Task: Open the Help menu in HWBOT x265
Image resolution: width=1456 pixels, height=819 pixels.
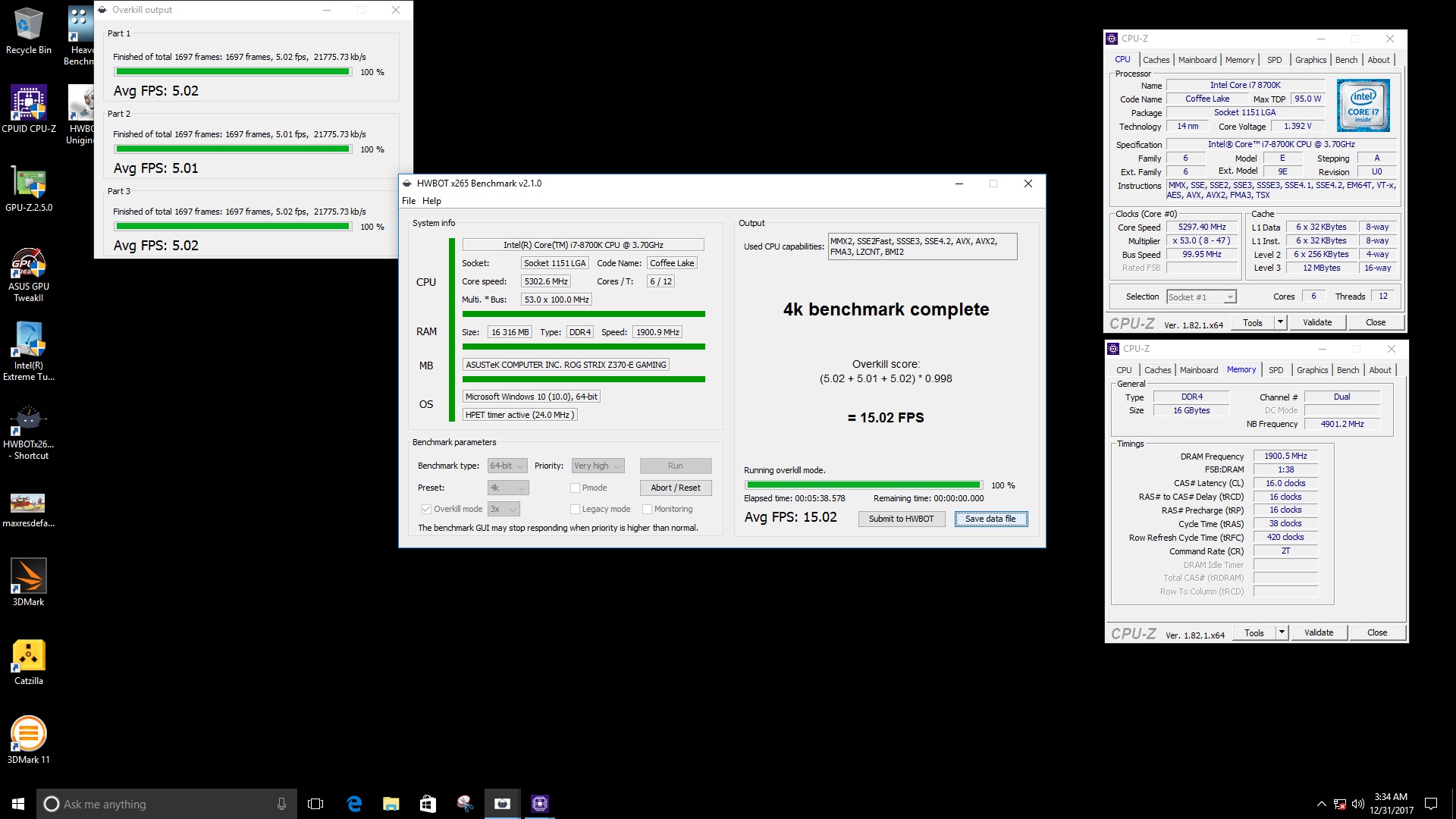Action: point(431,201)
